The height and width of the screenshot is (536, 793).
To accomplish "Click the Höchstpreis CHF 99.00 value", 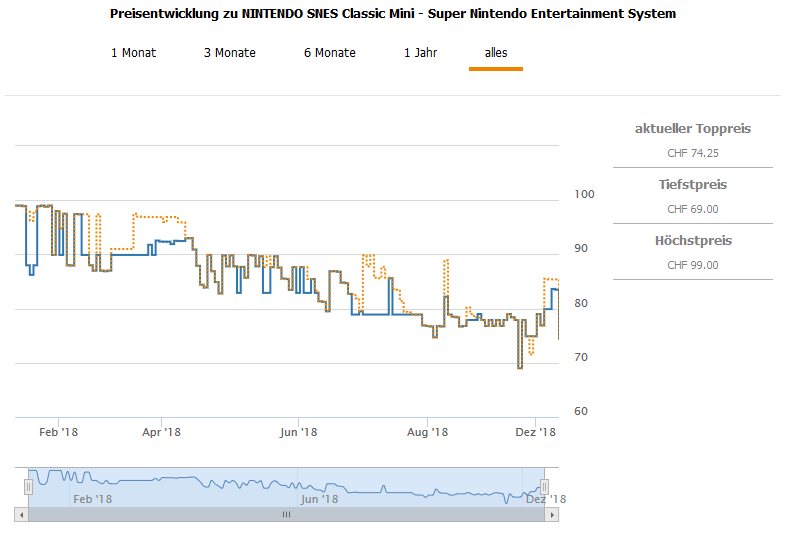I will (692, 265).
